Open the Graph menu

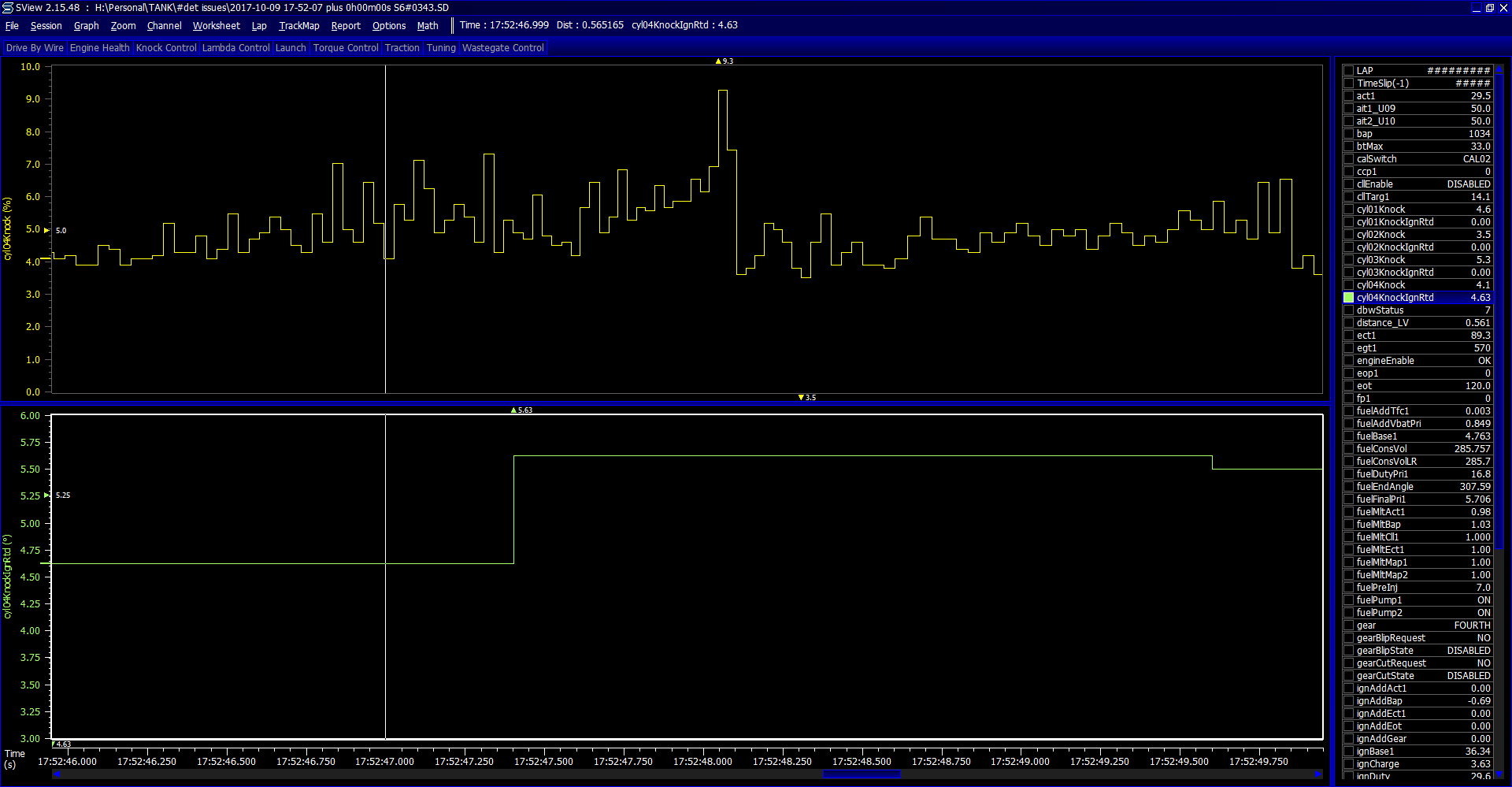[x=87, y=26]
